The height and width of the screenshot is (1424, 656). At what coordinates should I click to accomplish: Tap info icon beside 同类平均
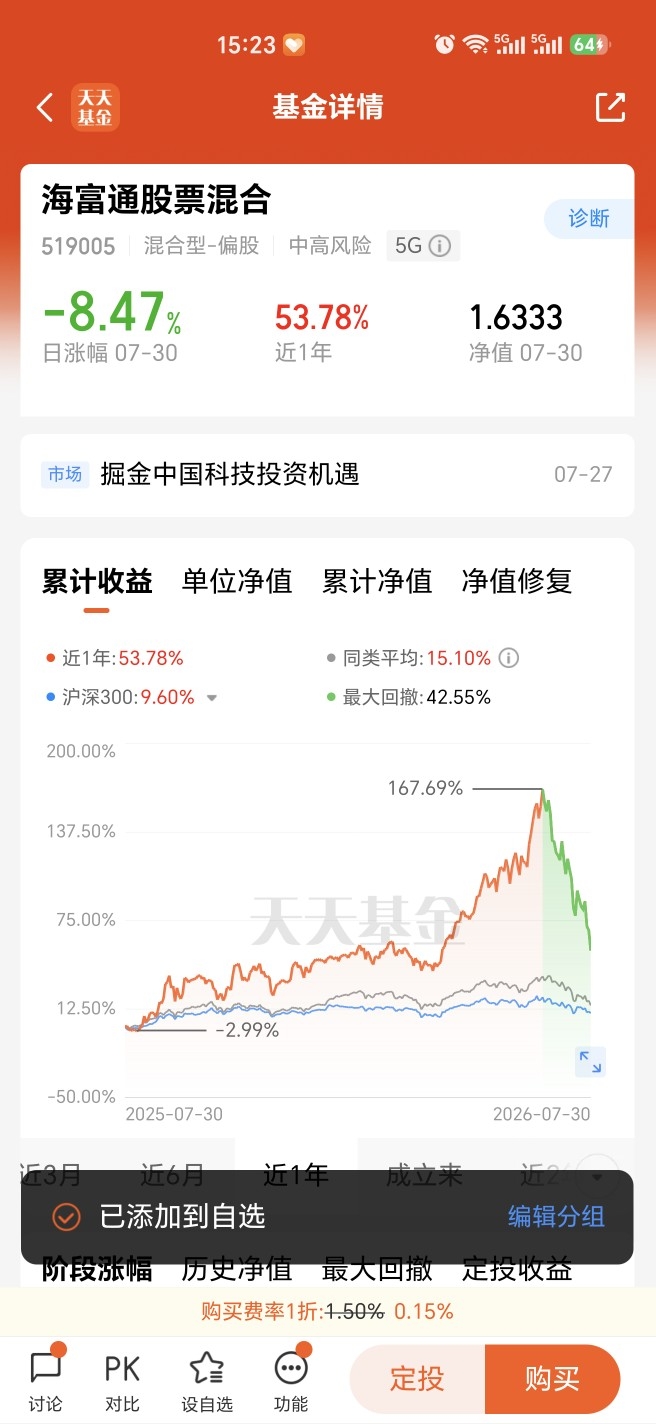coord(508,658)
